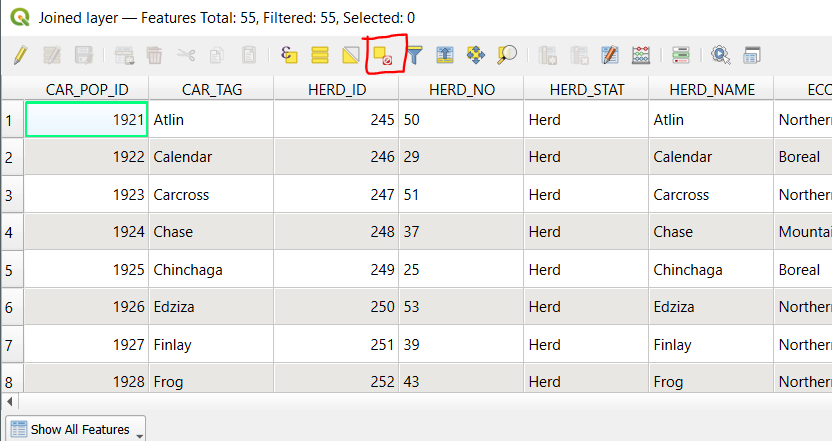
Task: Move selected rows to the top
Action: pyautogui.click(x=445, y=56)
